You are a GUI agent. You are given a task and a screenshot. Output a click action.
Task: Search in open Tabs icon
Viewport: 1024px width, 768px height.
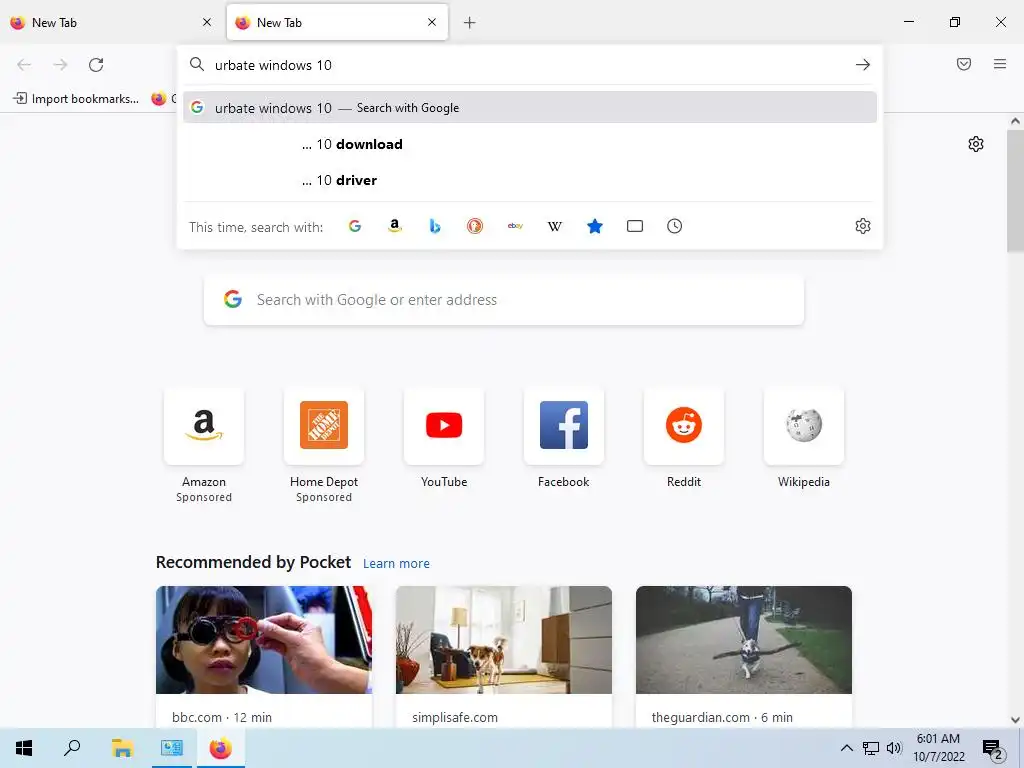pyautogui.click(x=635, y=226)
